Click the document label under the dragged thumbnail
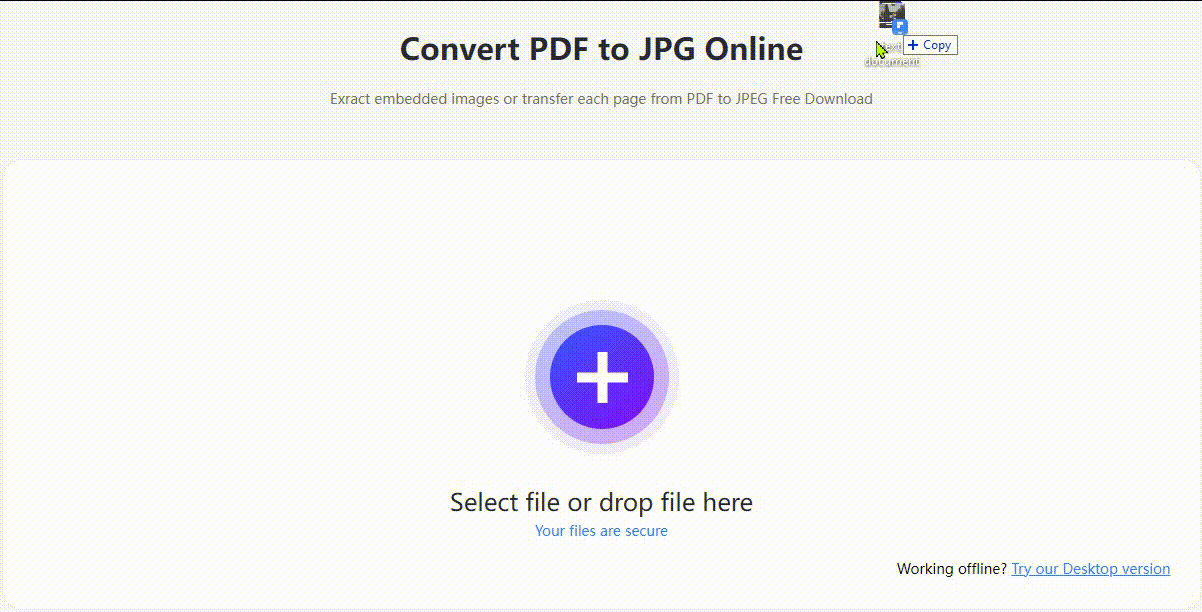This screenshot has height=612, width=1202. click(890, 63)
